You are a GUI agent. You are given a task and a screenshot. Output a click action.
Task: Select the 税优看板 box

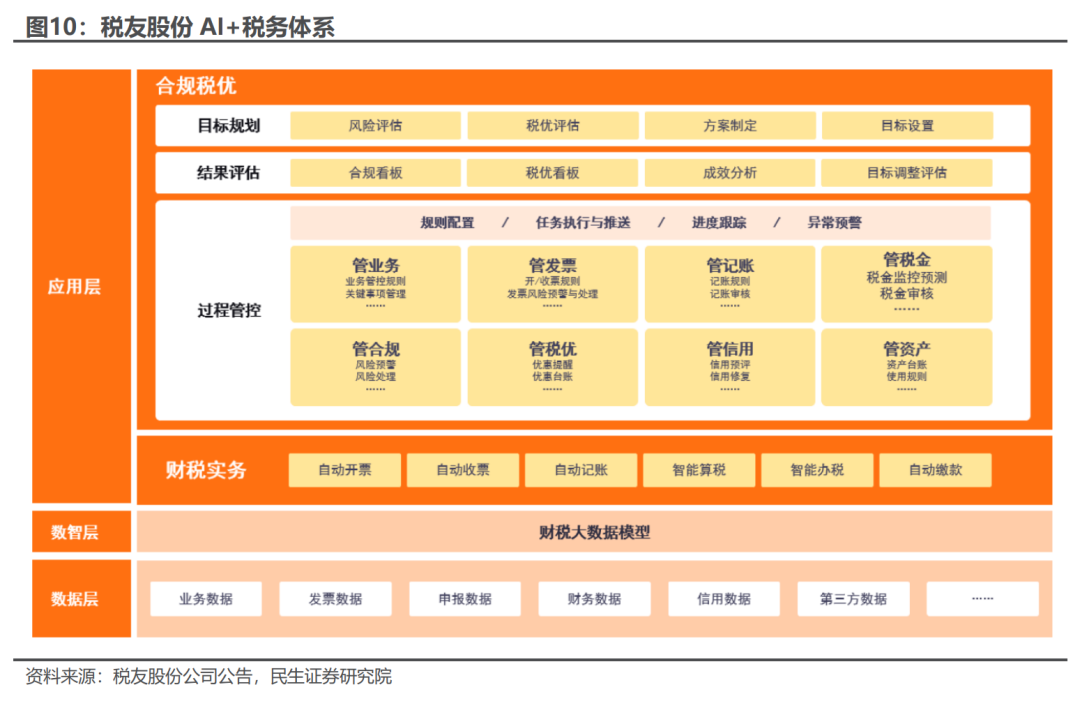[x=552, y=173]
